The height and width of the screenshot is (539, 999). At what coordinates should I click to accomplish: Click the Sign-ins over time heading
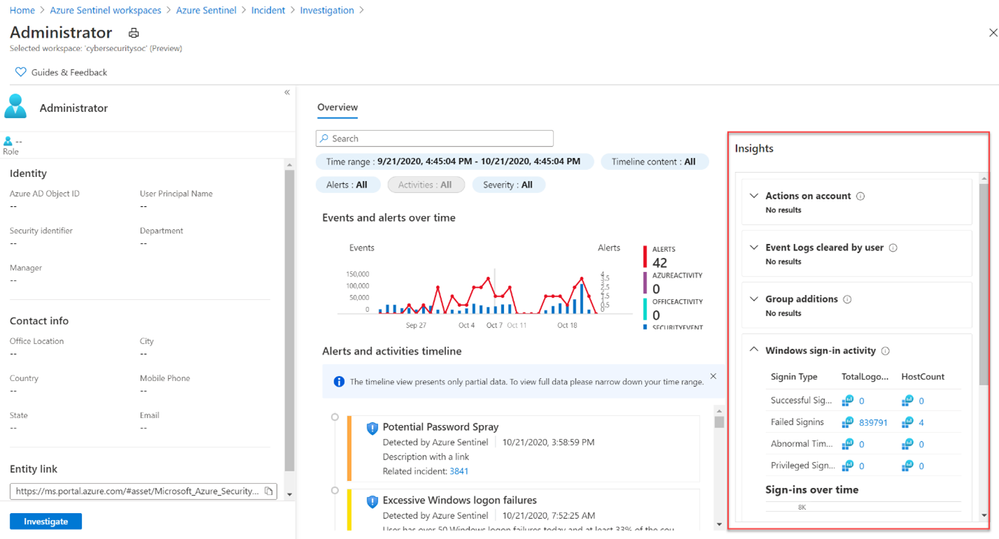(x=812, y=490)
